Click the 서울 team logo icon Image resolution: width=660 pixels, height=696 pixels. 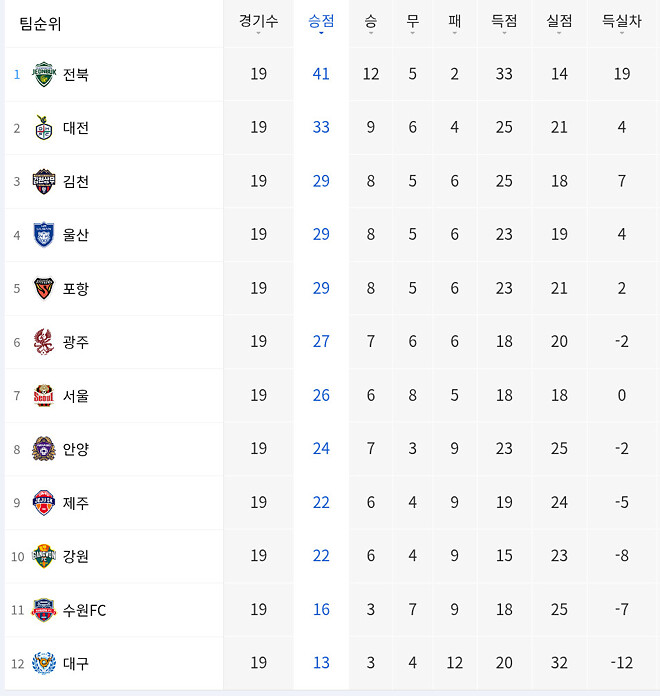tap(43, 395)
